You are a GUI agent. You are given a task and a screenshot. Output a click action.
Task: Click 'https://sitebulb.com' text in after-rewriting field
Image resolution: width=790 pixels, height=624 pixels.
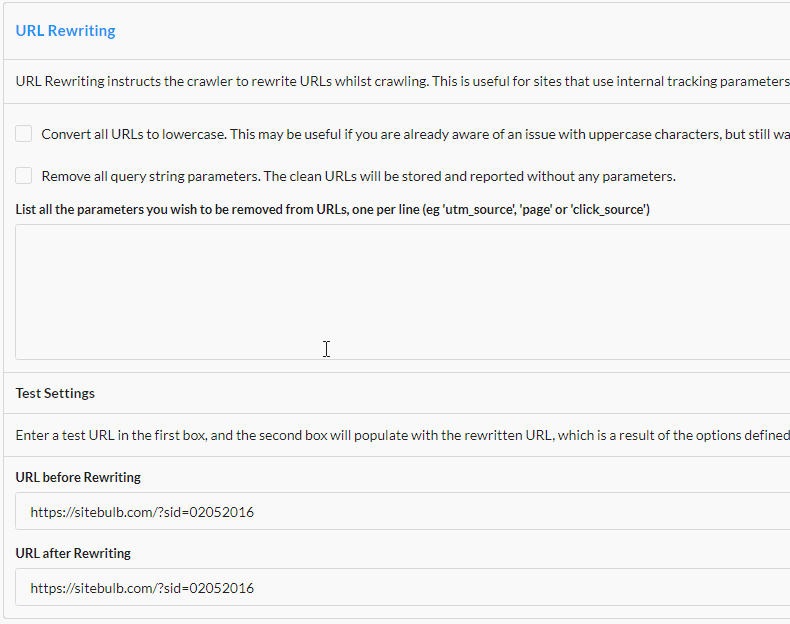pos(92,588)
